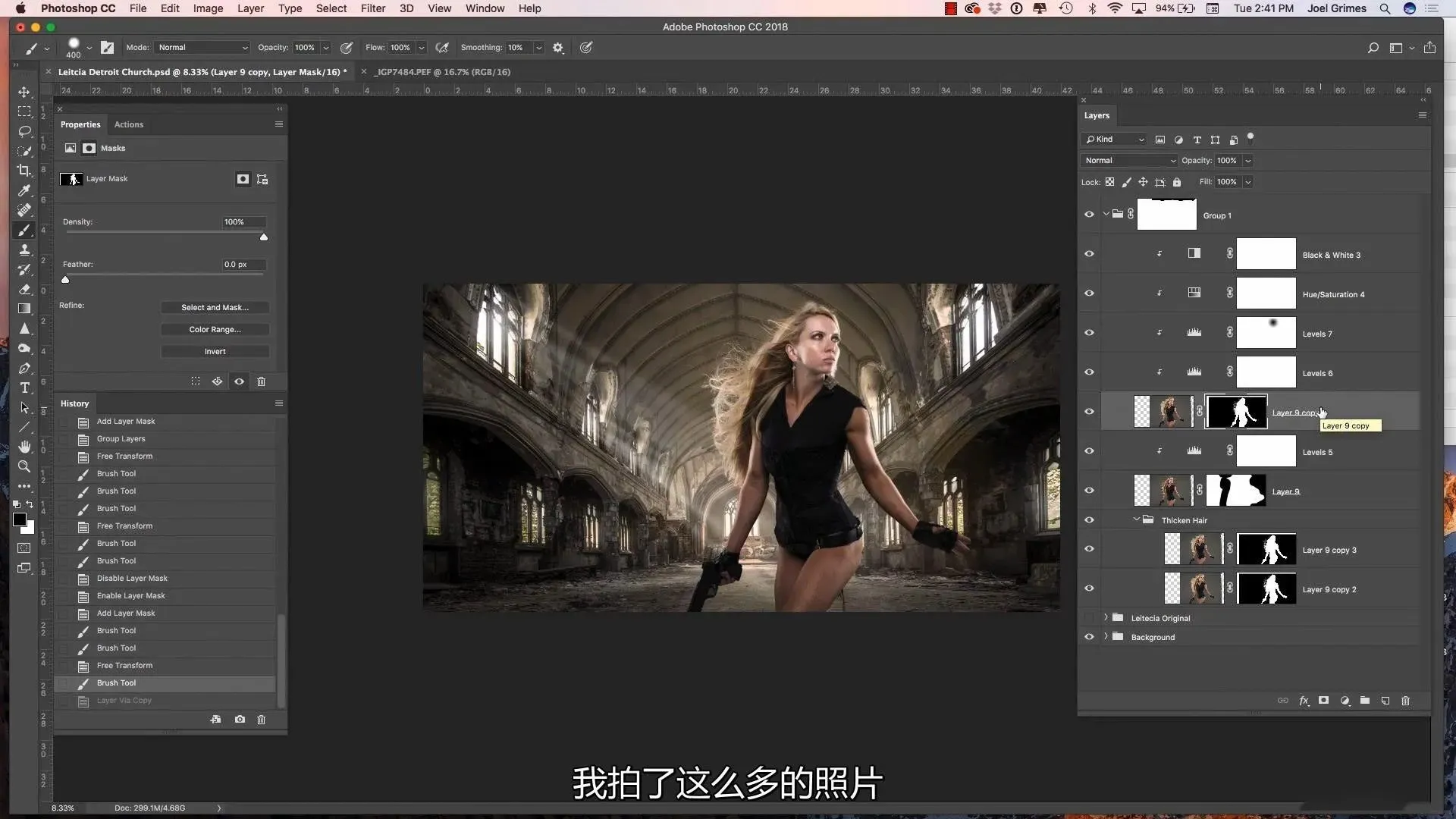Viewport: 1456px width, 819px height.
Task: Toggle visibility of Levels 6 layer
Action: pos(1089,372)
